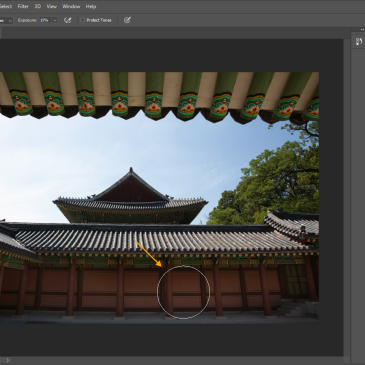Dodge the wall inside the brush circle
The height and width of the screenshot is (365, 365).
tap(183, 292)
